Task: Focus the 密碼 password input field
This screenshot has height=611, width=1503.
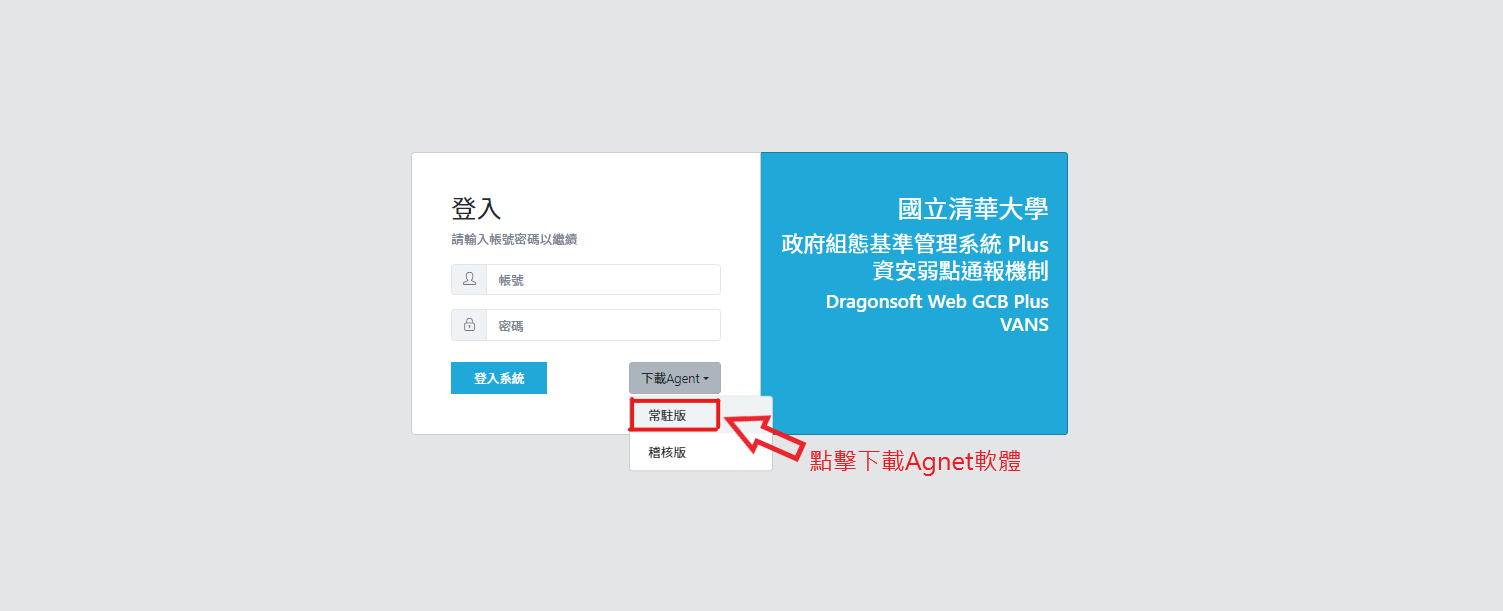Action: [x=603, y=325]
